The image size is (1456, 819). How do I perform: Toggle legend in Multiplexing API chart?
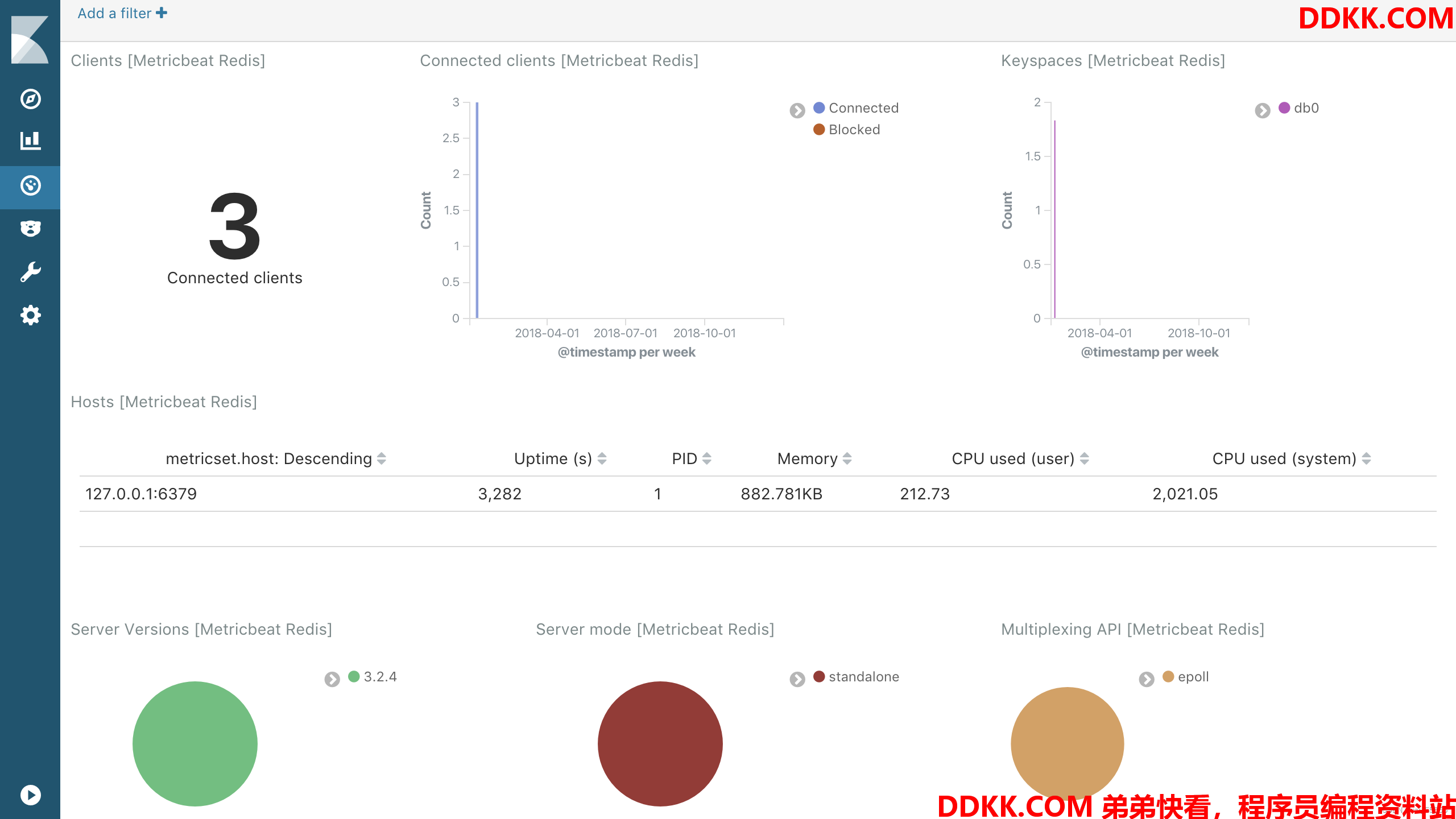(1147, 679)
